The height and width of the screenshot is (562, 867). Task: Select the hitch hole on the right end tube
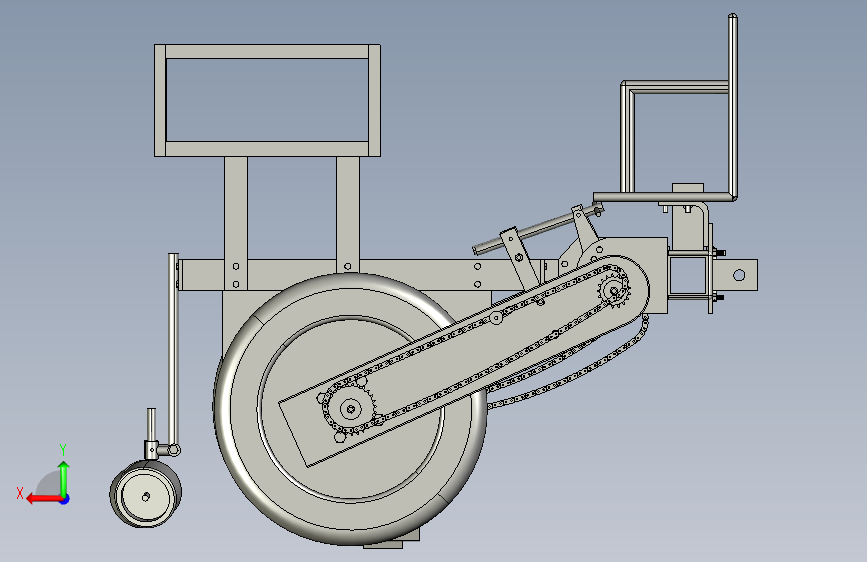(739, 275)
